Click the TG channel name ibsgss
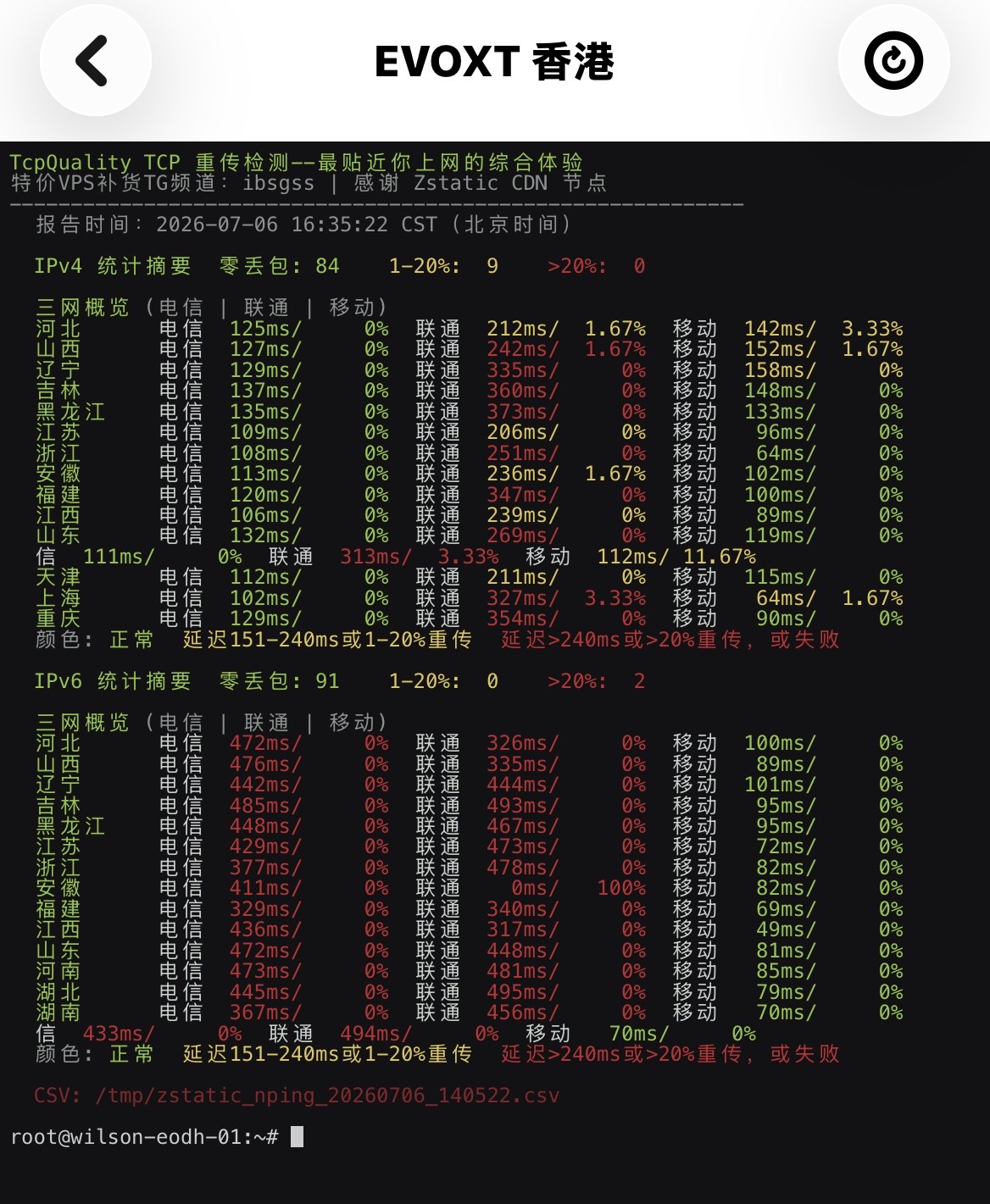The image size is (990, 1204). coord(279,183)
